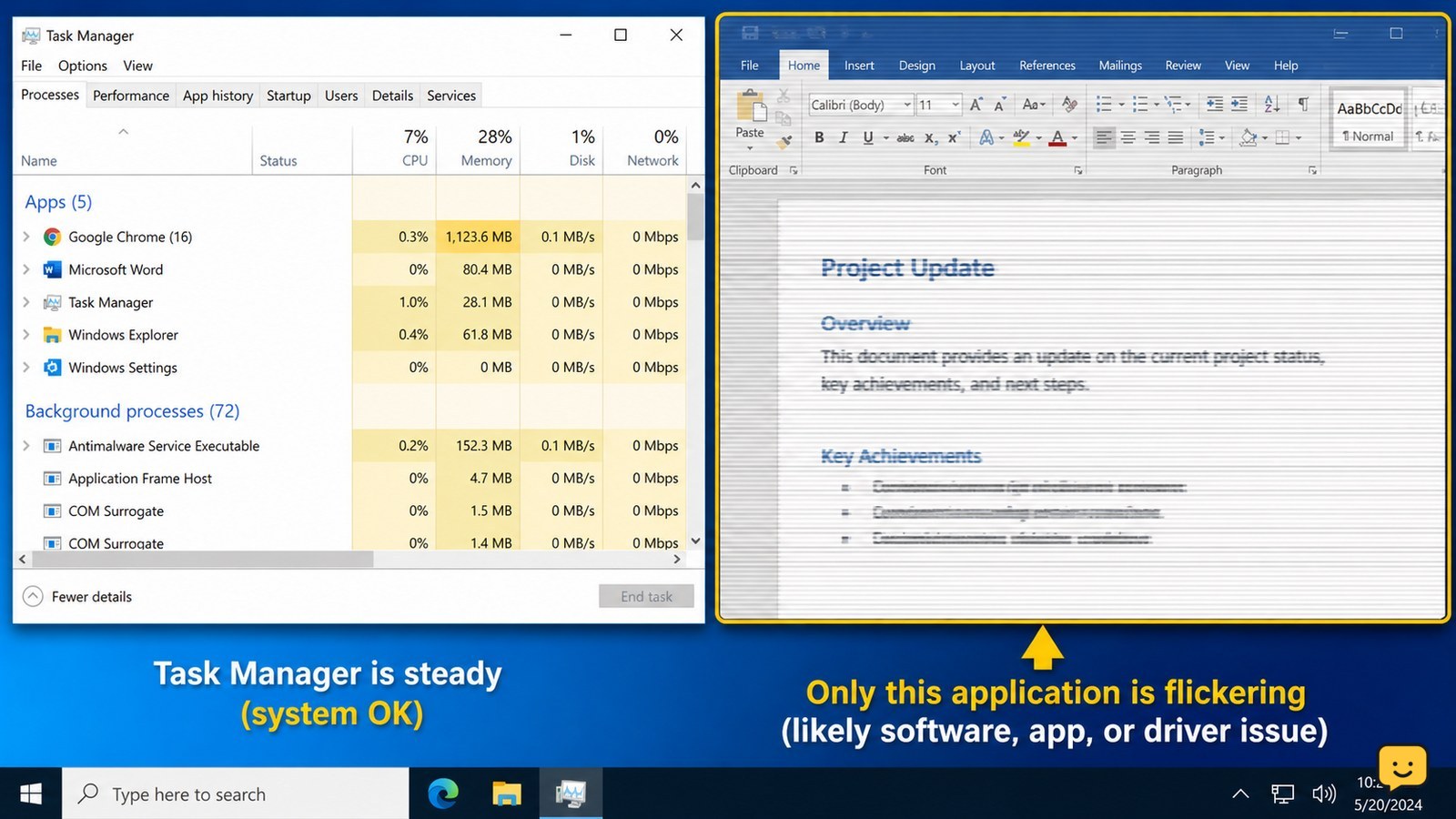Select text highlight color in Word
The height and width of the screenshot is (819, 1456).
(x=1022, y=137)
